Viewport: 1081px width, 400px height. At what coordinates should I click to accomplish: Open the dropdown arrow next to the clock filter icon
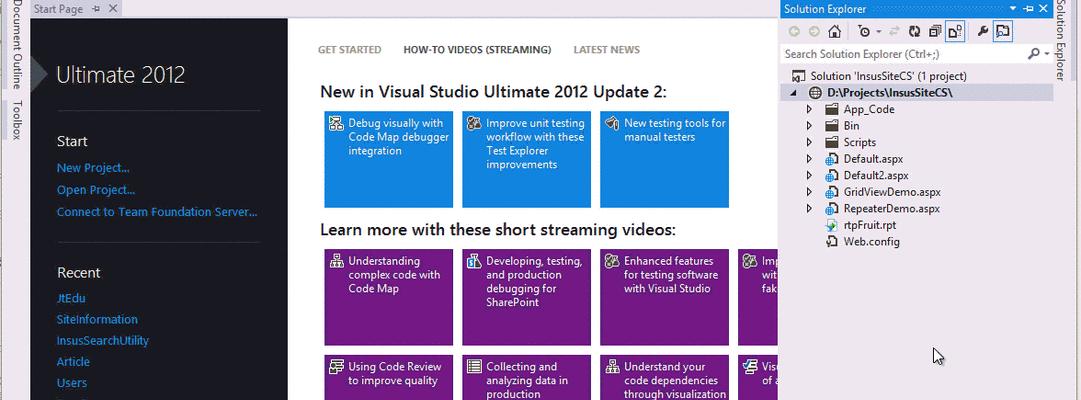[878, 32]
